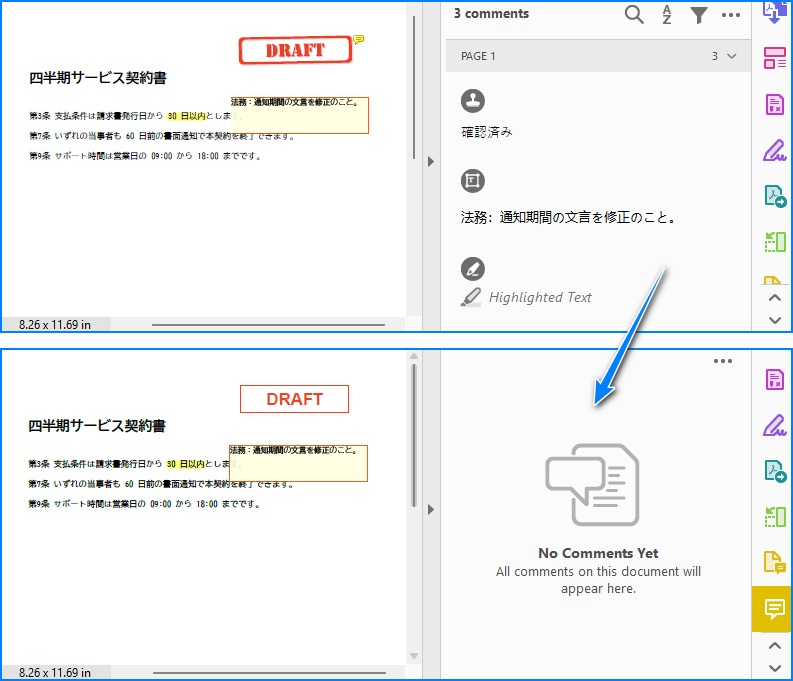Open the Redact tool in the upper sidebar

(x=774, y=104)
